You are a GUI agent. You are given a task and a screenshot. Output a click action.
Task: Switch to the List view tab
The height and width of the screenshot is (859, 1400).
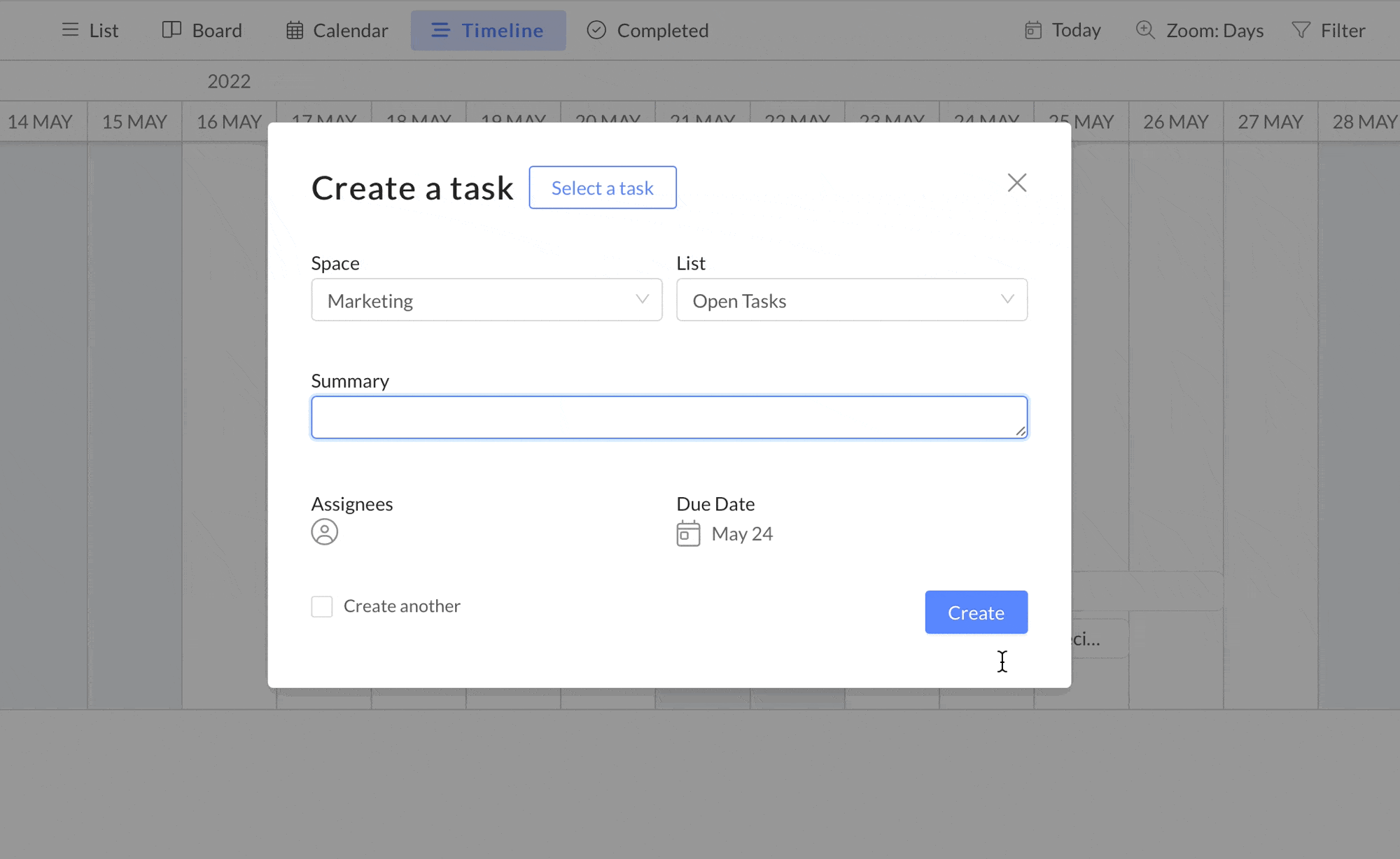click(x=90, y=31)
